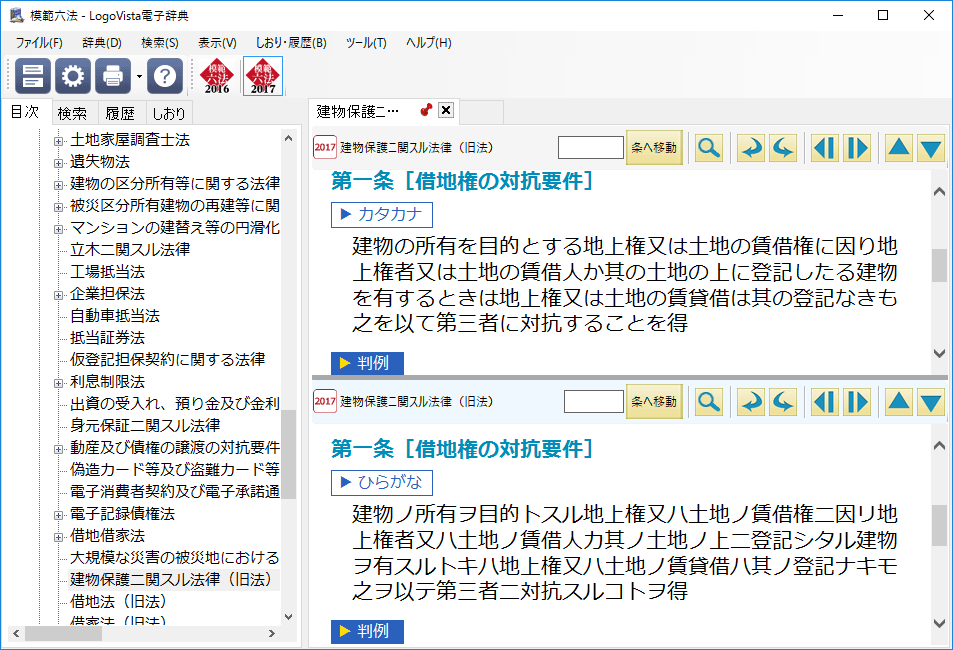Click the lower pane curved forward arrow
953x650 pixels.
point(783,402)
